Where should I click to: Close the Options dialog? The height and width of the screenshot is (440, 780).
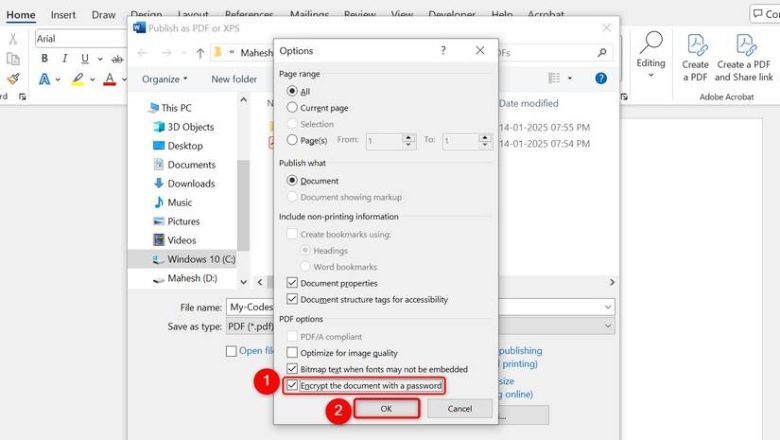coord(480,50)
